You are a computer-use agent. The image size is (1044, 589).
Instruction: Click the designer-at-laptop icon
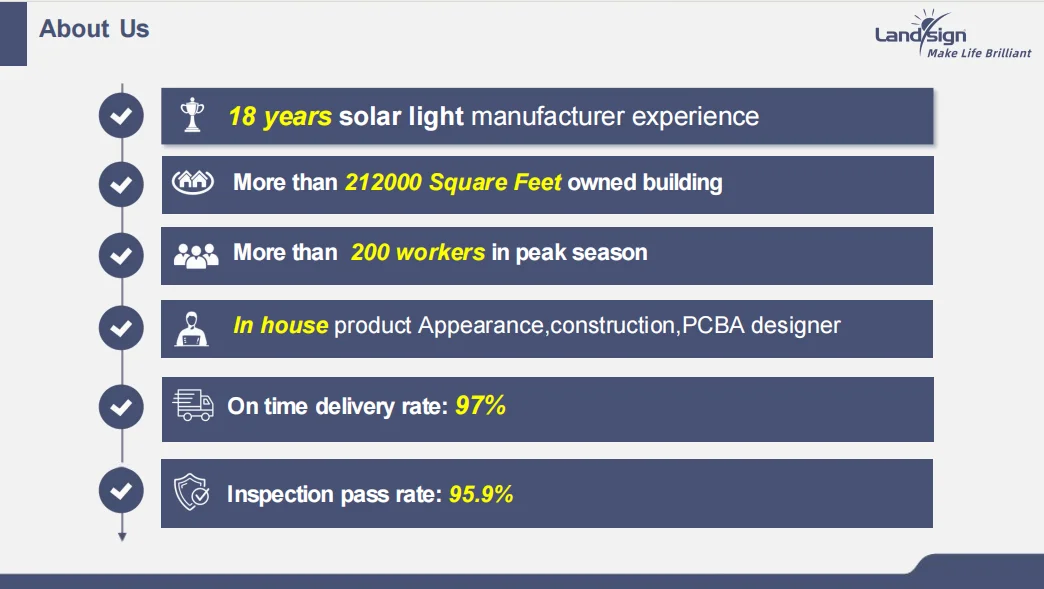(193, 327)
